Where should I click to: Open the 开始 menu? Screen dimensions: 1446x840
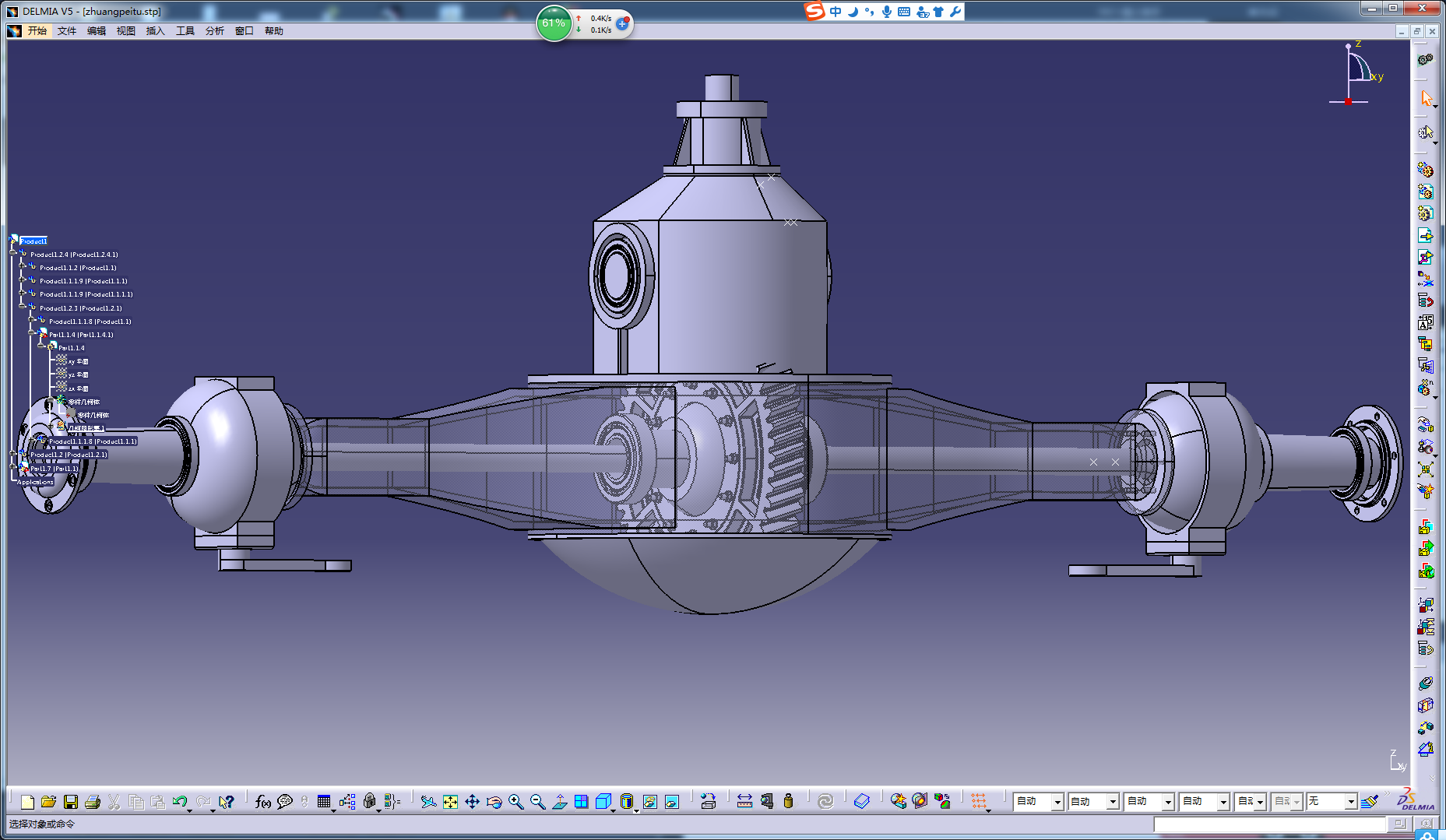(37, 31)
